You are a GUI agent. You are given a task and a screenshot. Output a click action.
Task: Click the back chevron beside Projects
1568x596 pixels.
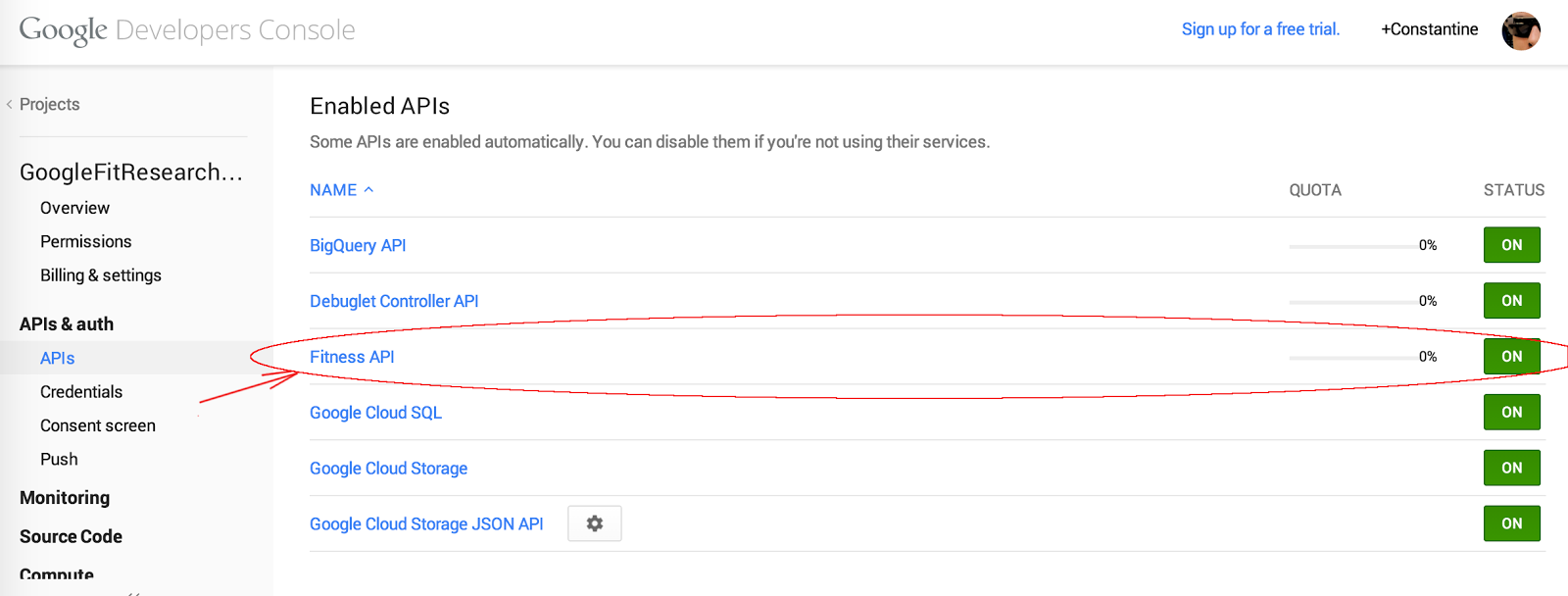coord(10,104)
